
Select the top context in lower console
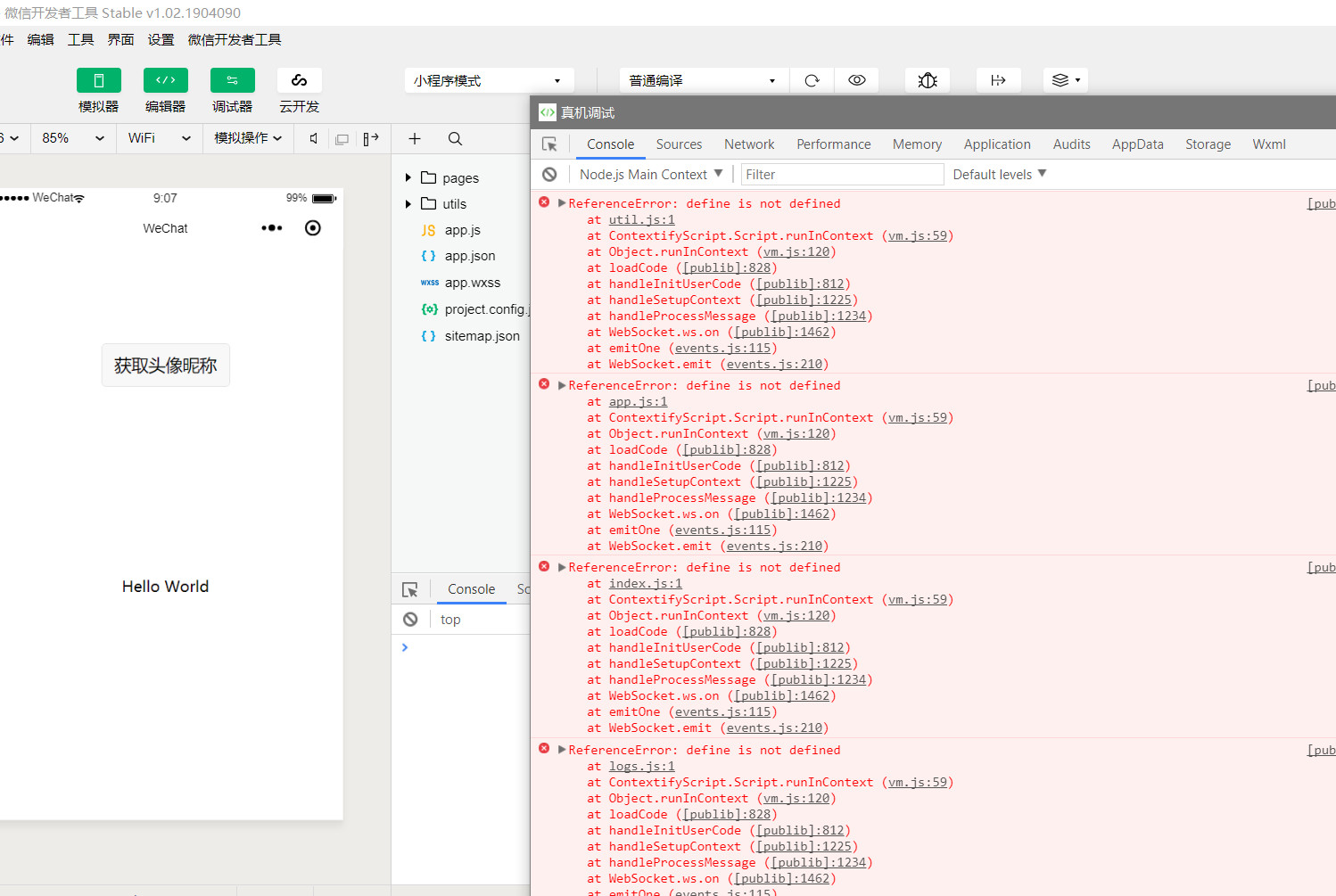point(450,620)
